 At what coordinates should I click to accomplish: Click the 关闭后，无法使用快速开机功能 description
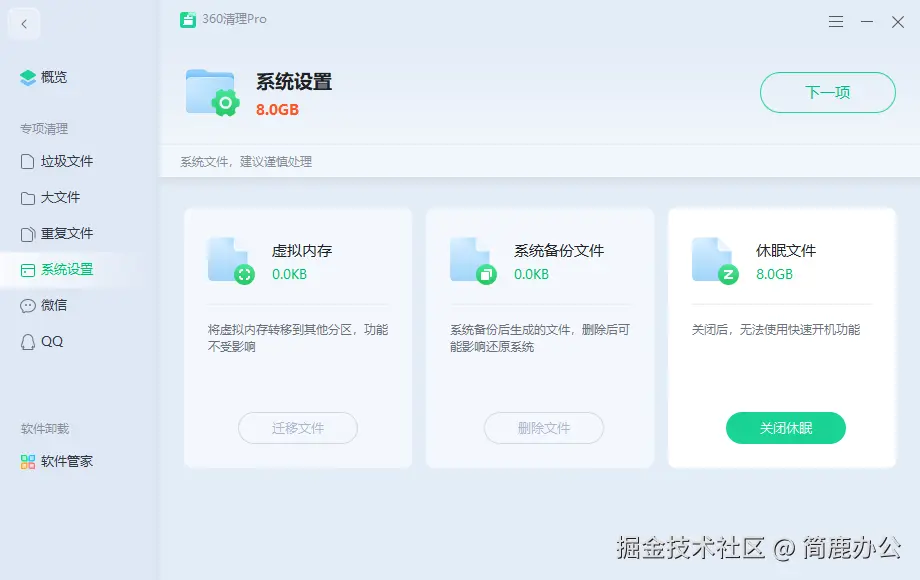(x=776, y=330)
